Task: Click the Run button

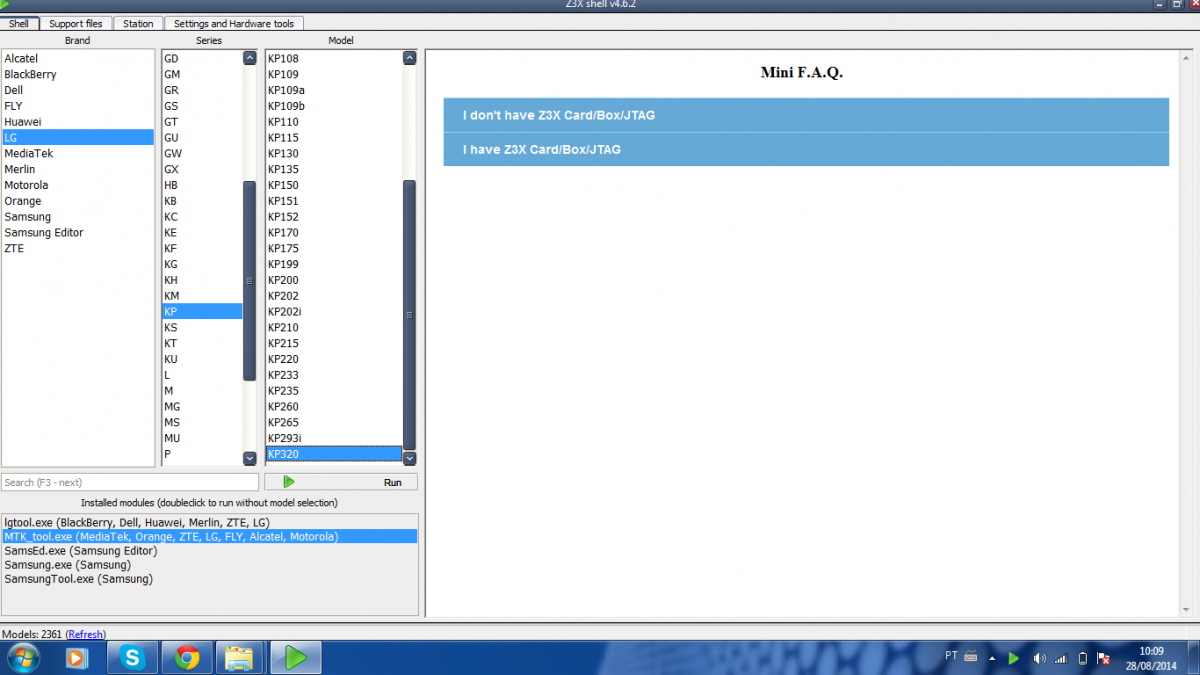Action: coord(341,482)
